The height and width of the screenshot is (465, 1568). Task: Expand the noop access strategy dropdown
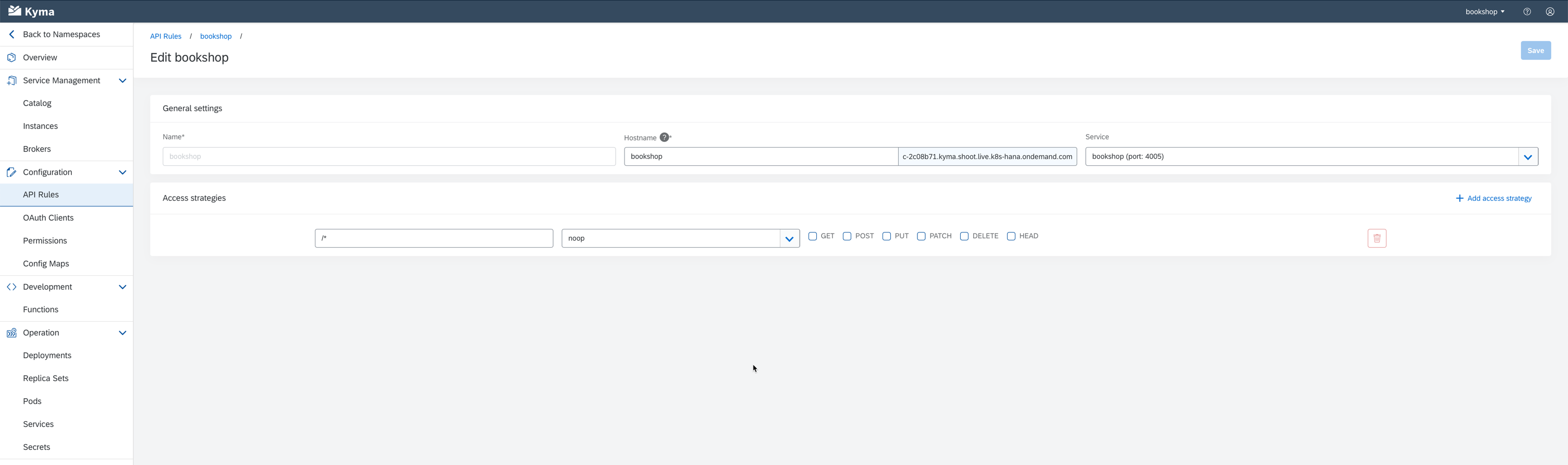789,239
